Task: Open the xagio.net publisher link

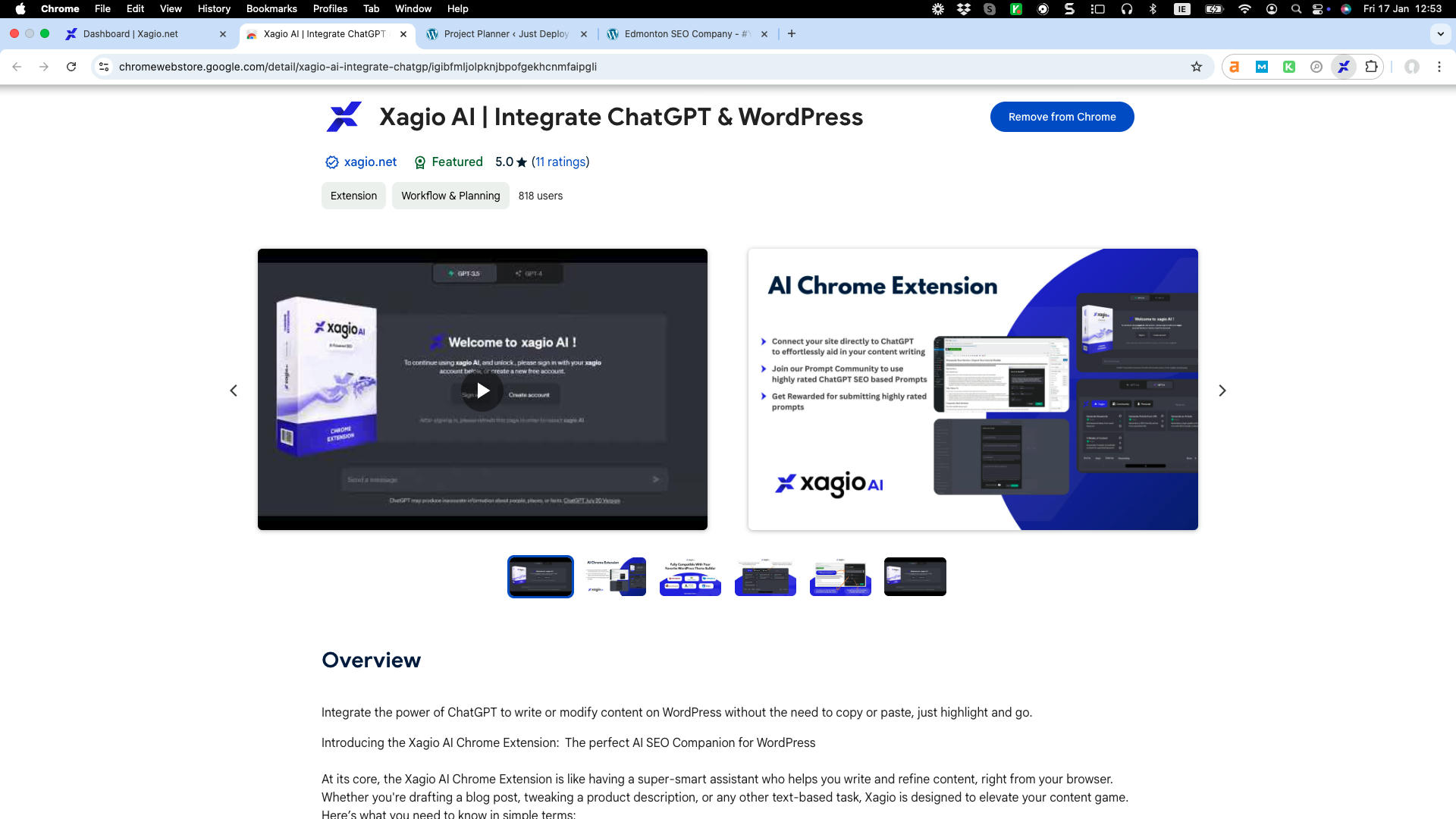Action: coord(370,162)
